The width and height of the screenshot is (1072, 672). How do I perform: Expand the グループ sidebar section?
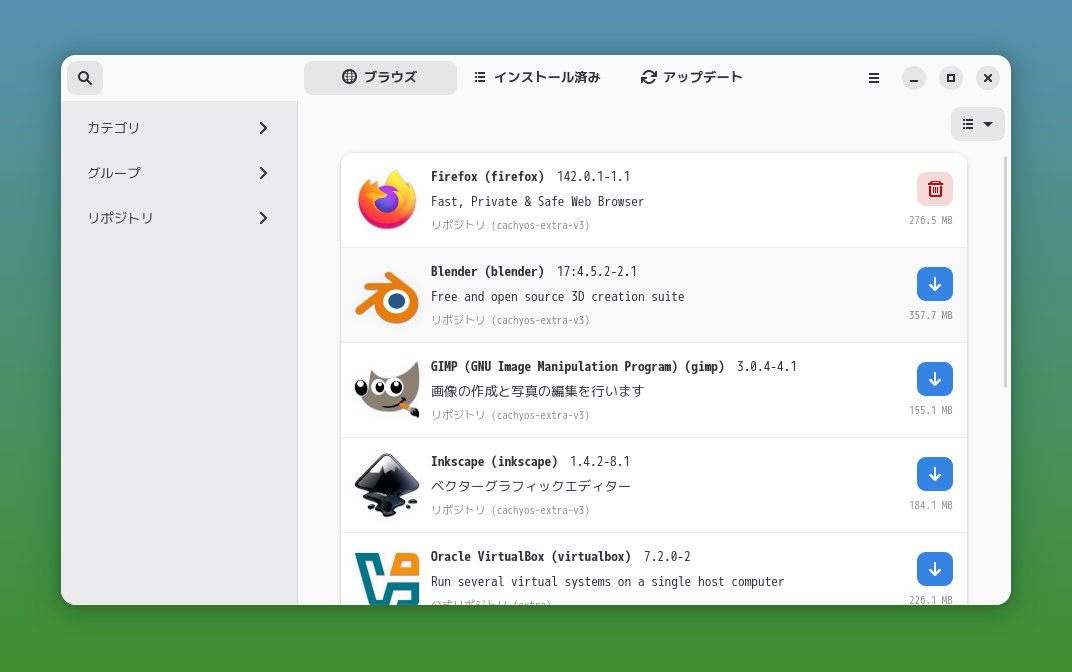pos(178,173)
